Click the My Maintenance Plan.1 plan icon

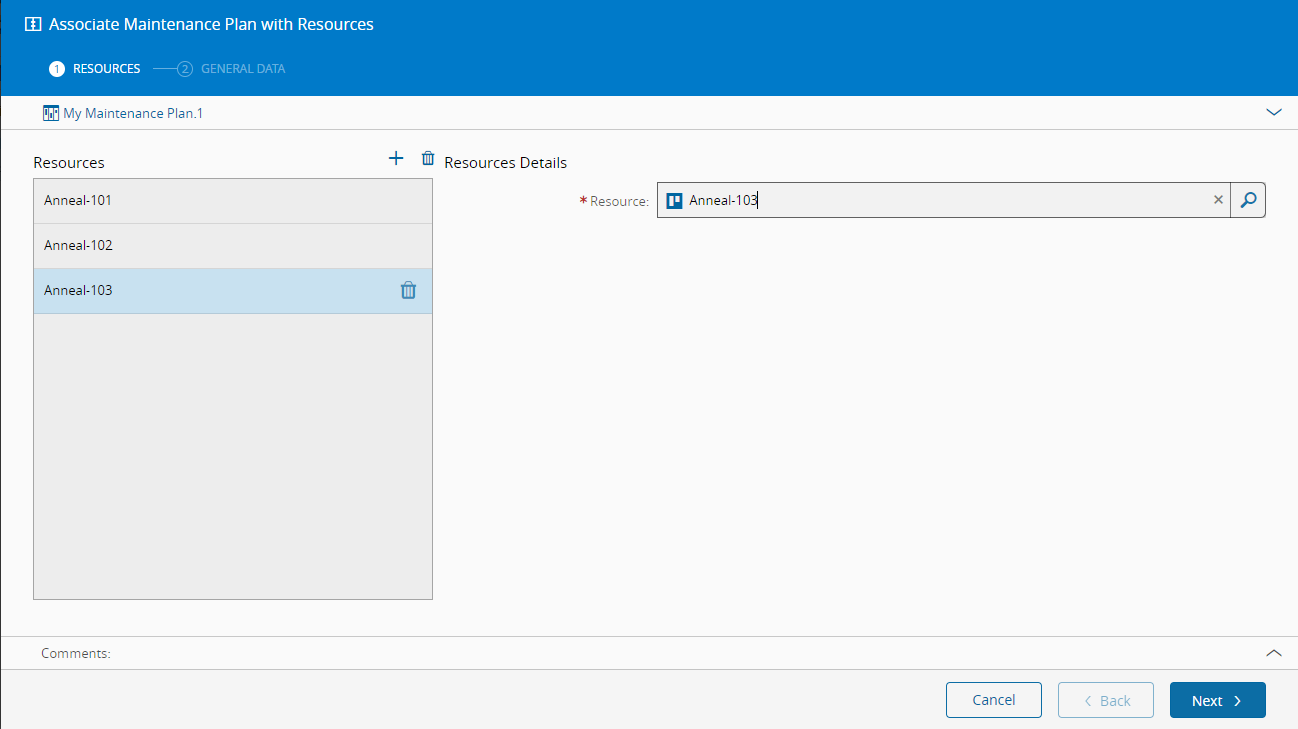tap(51, 113)
